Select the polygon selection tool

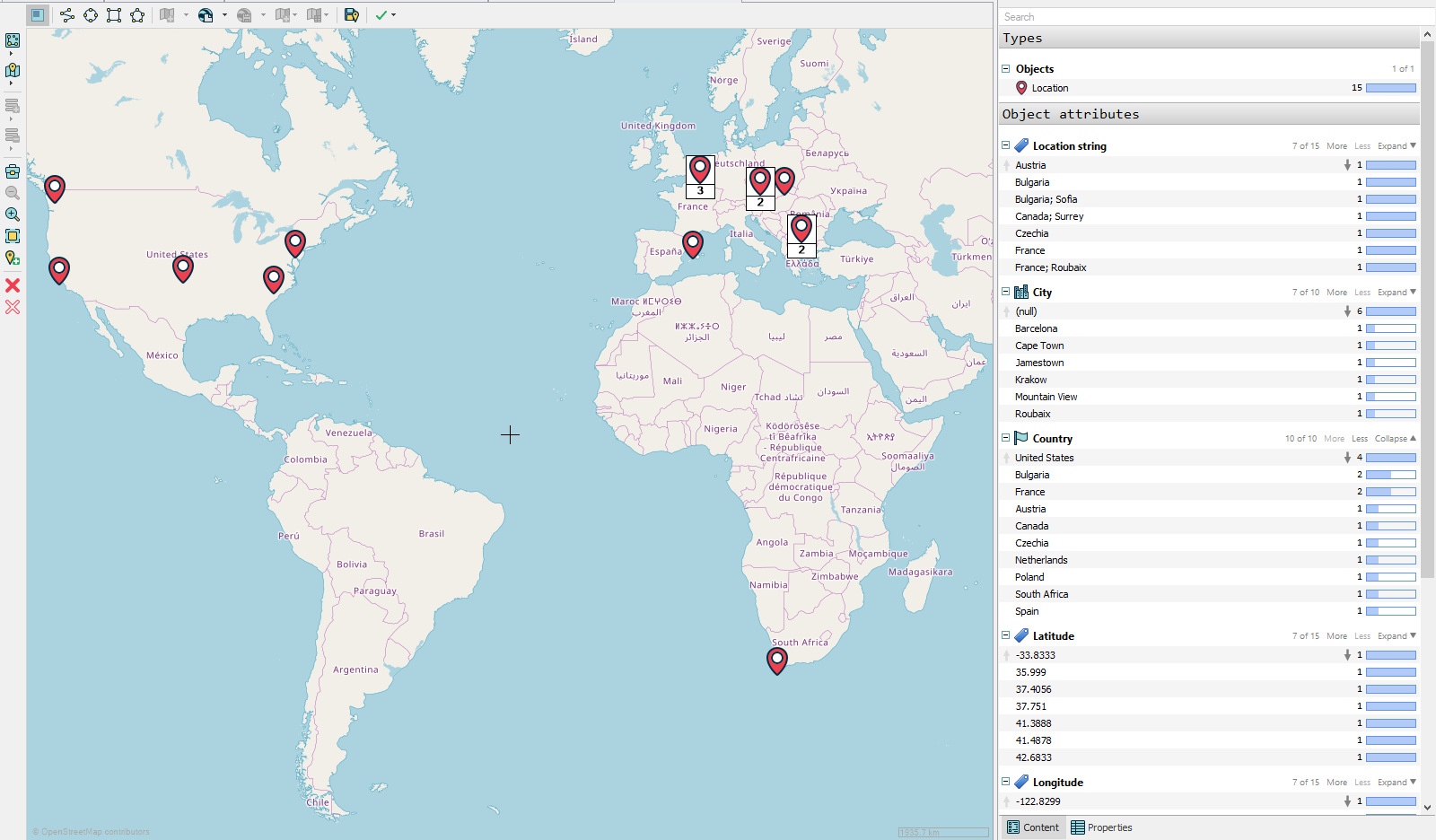(137, 14)
